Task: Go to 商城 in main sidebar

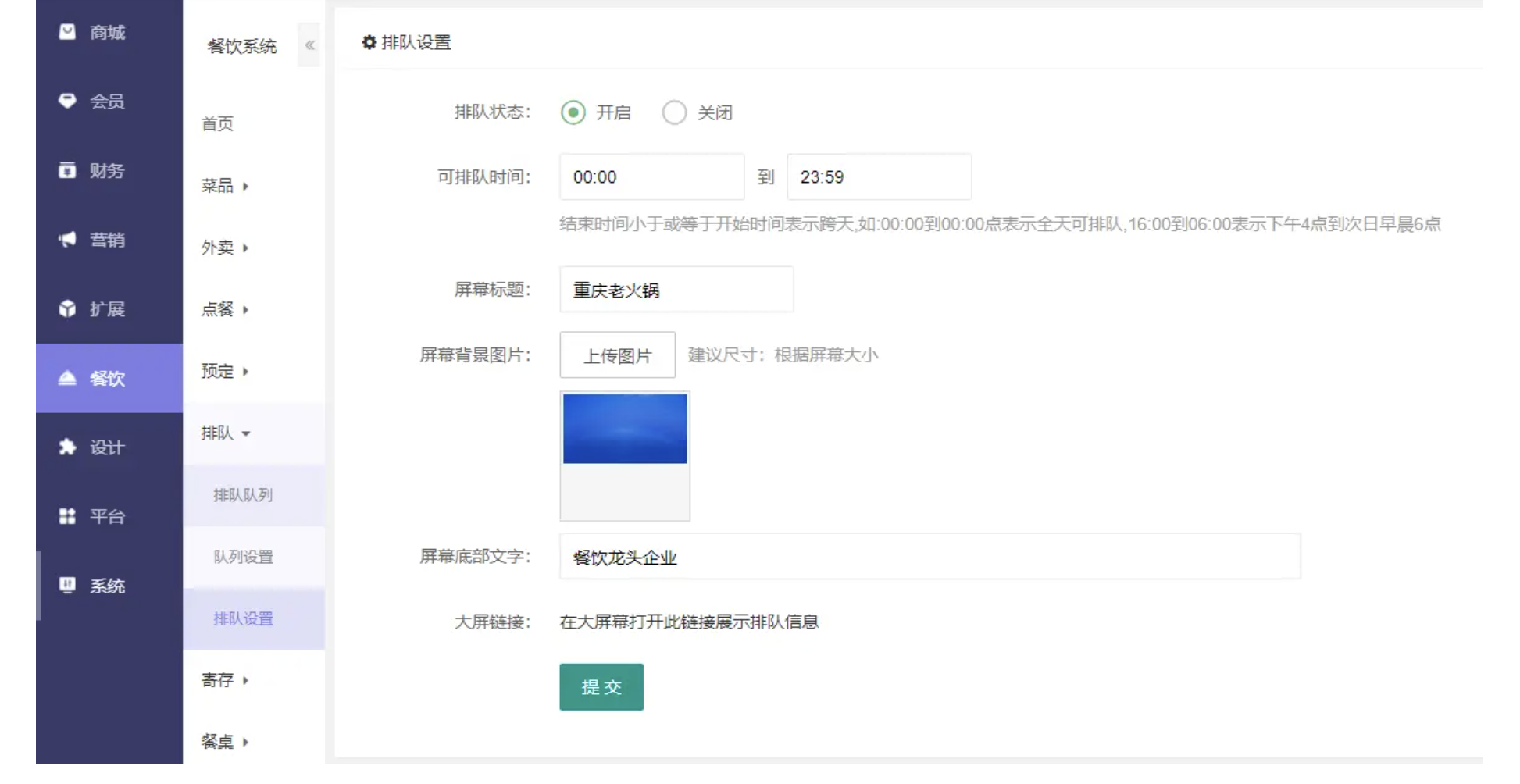Action: click(109, 32)
